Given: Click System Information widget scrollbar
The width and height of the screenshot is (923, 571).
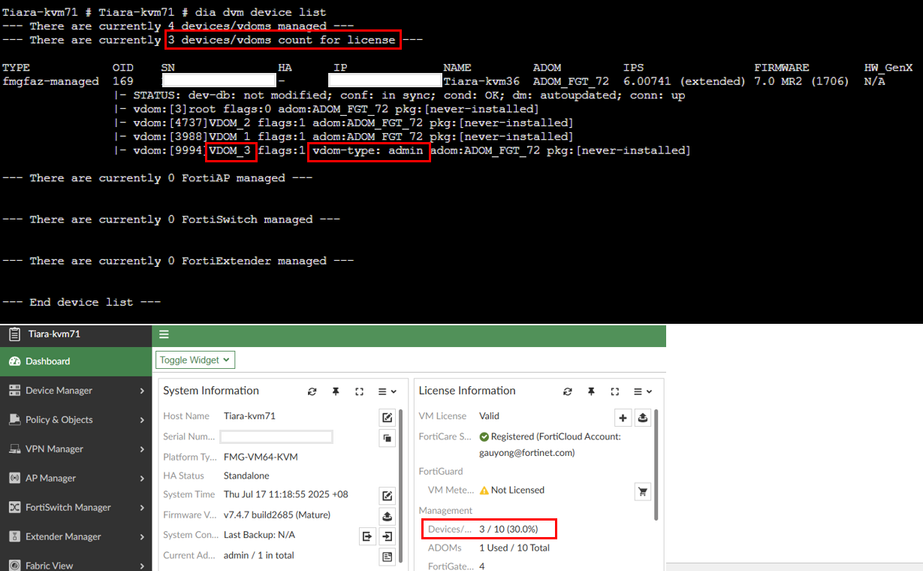Looking at the screenshot, I should pyautogui.click(x=401, y=485).
